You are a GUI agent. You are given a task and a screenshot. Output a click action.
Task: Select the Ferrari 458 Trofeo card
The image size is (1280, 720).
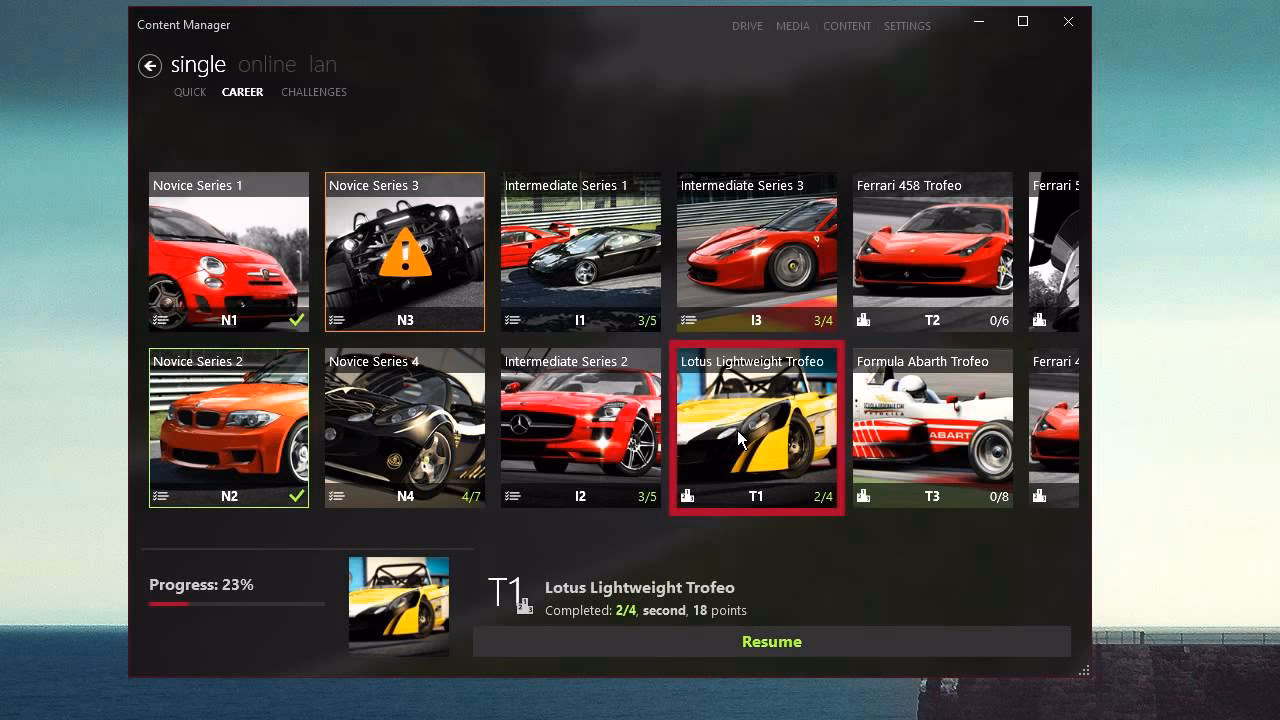coord(933,252)
